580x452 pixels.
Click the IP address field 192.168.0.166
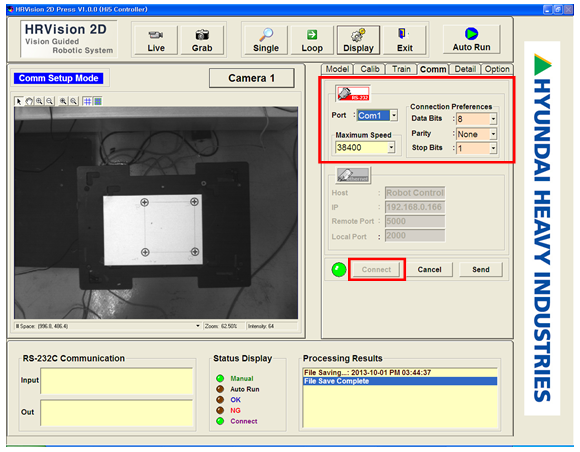[415, 207]
